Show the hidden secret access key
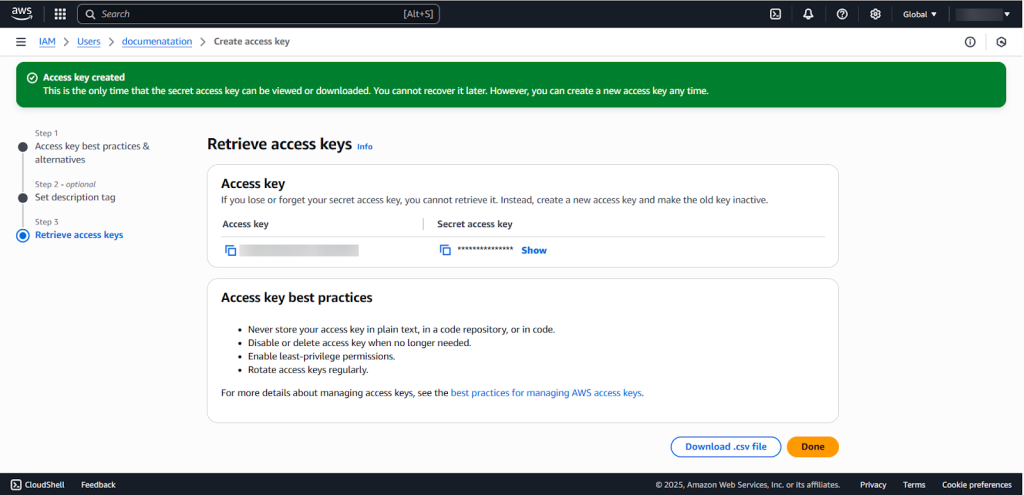The image size is (1024, 495). click(x=534, y=250)
